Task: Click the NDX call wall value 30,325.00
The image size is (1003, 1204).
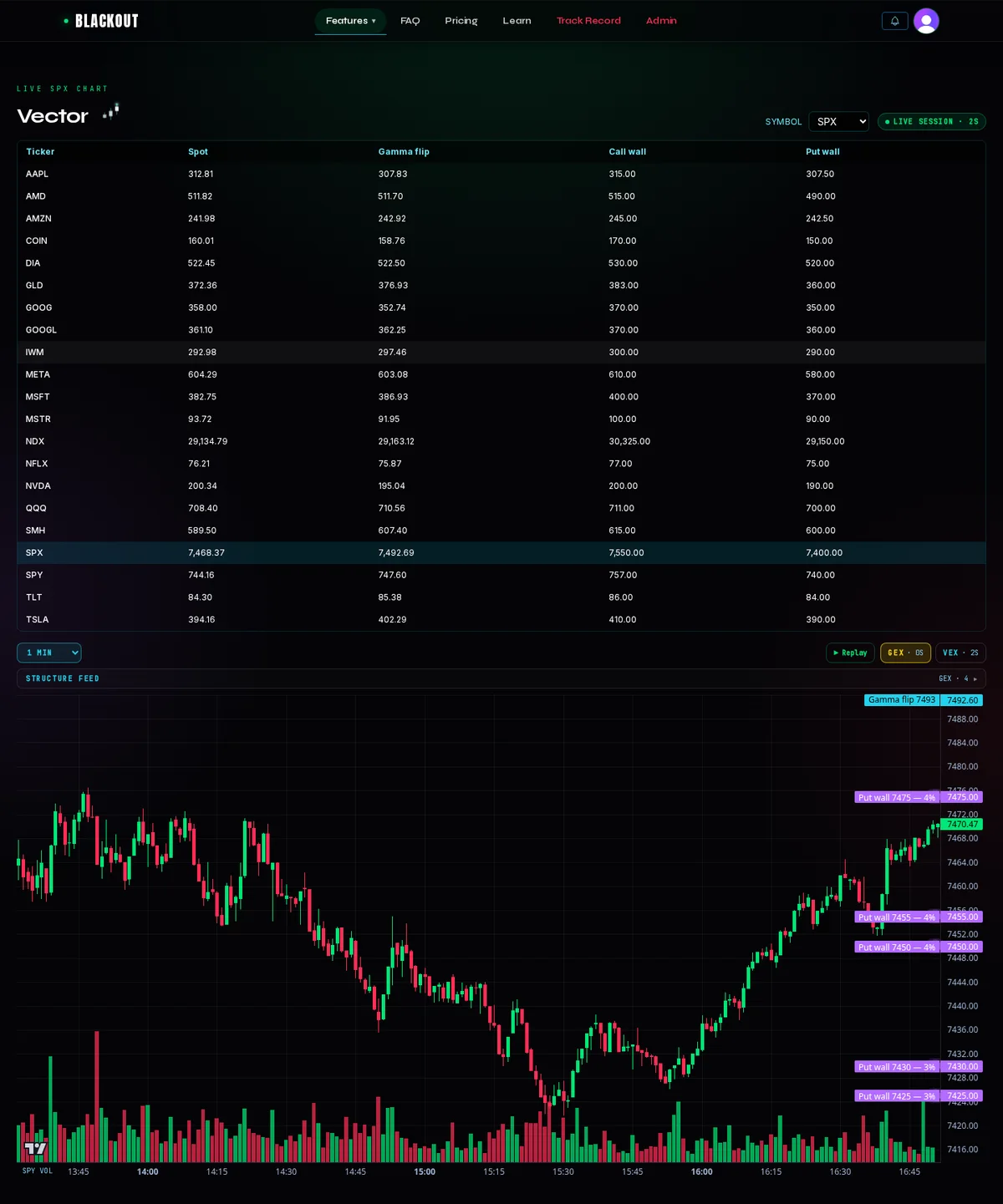Action: point(629,441)
